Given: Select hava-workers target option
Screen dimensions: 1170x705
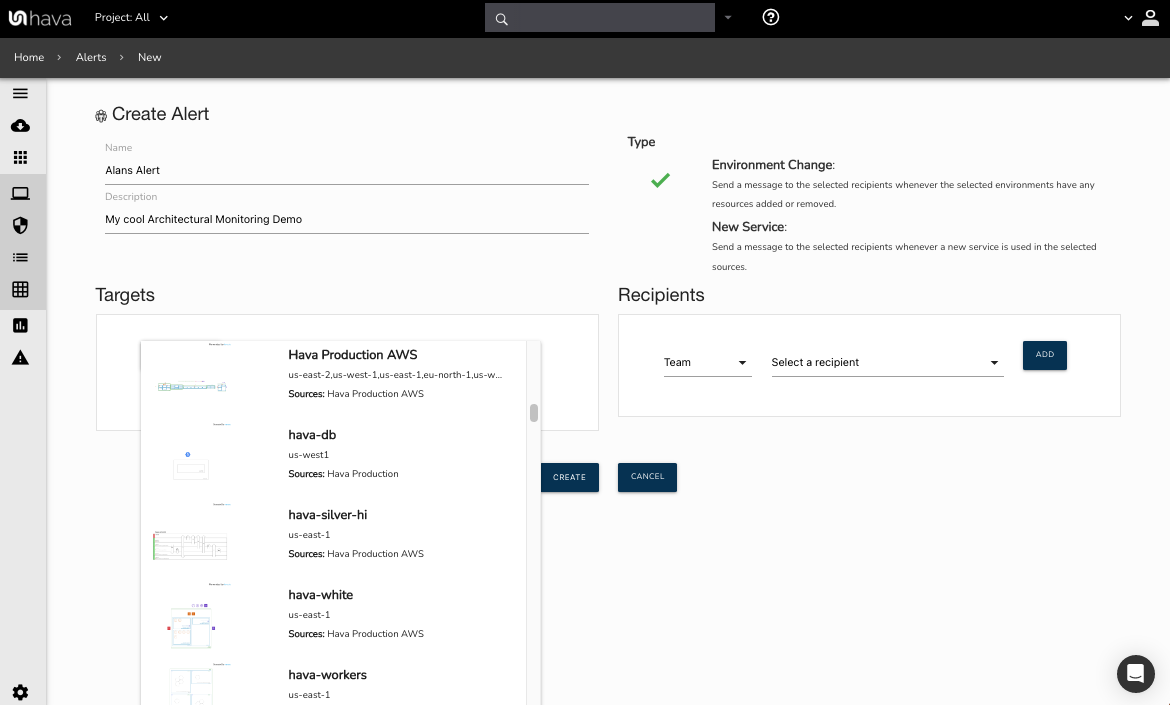Looking at the screenshot, I should click(x=334, y=683).
